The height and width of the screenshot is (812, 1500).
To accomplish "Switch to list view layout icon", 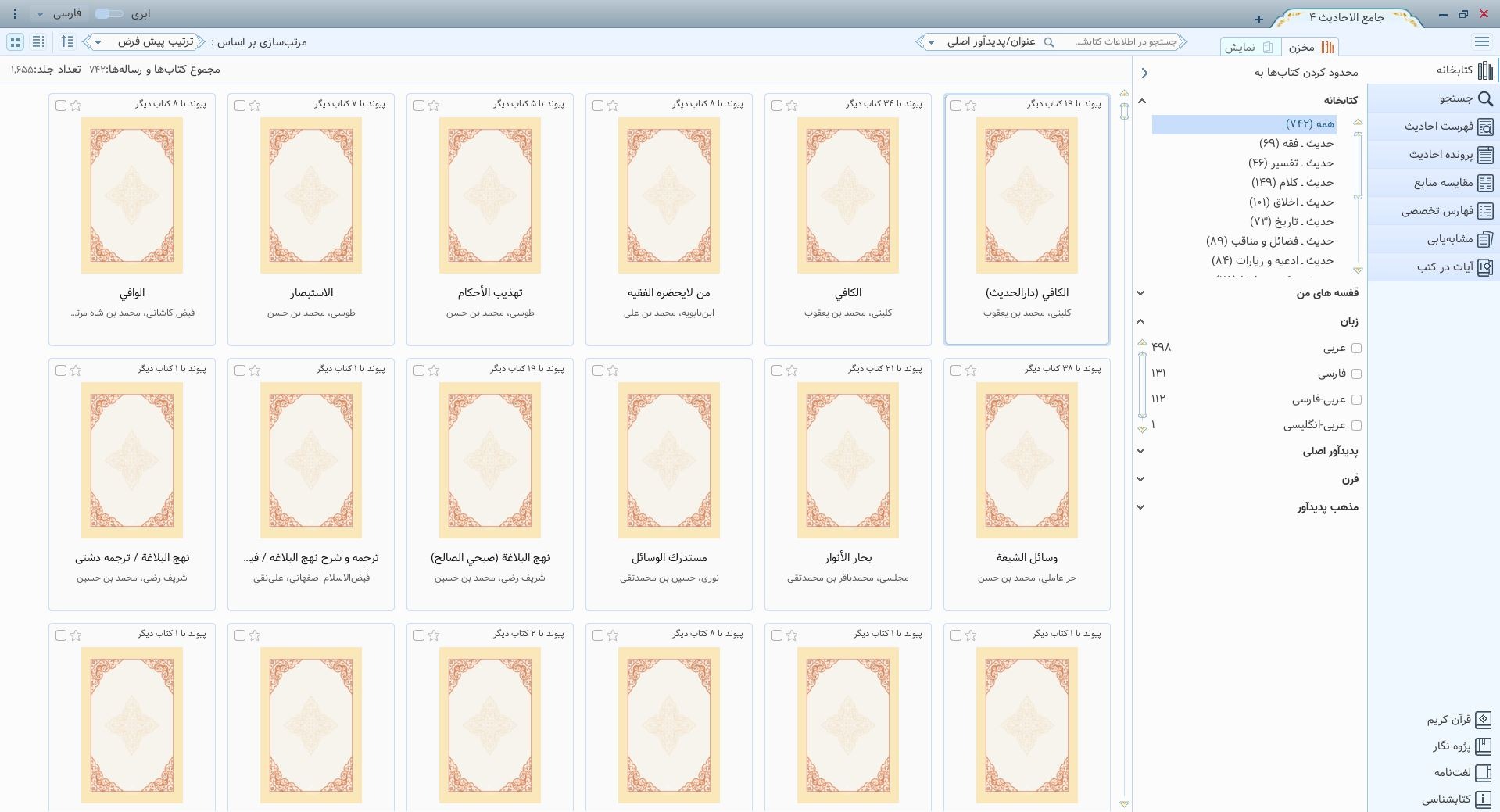I will [38, 42].
